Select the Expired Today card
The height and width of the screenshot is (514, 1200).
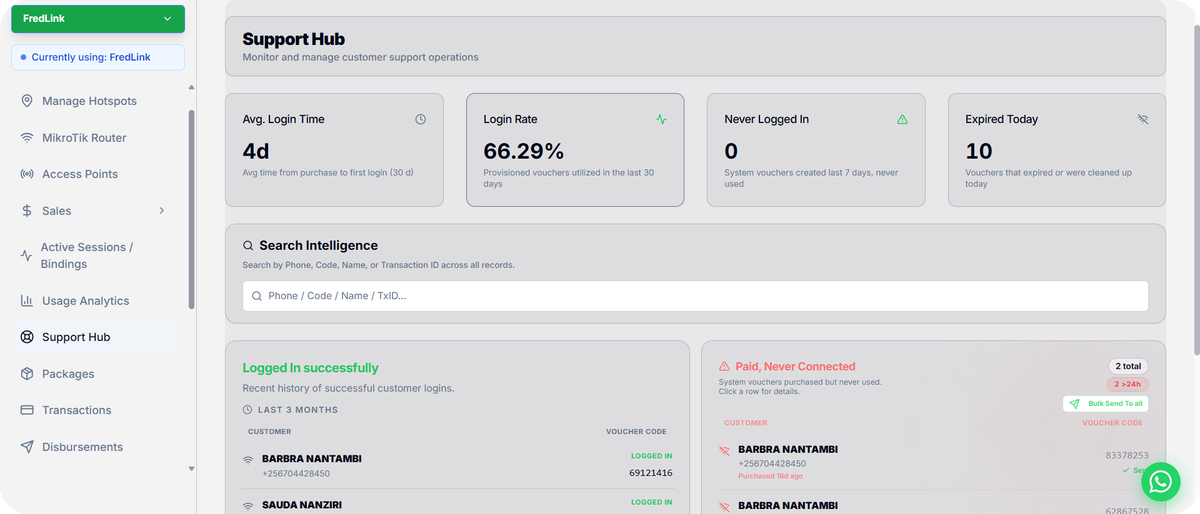click(1057, 150)
